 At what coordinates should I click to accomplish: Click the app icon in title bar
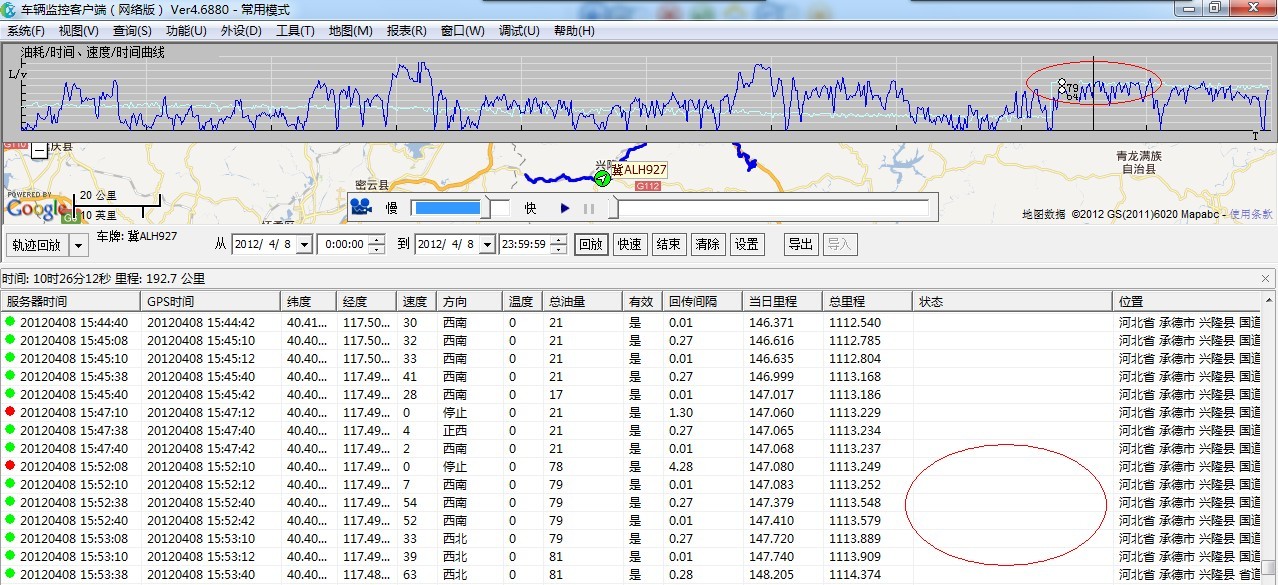(9, 8)
